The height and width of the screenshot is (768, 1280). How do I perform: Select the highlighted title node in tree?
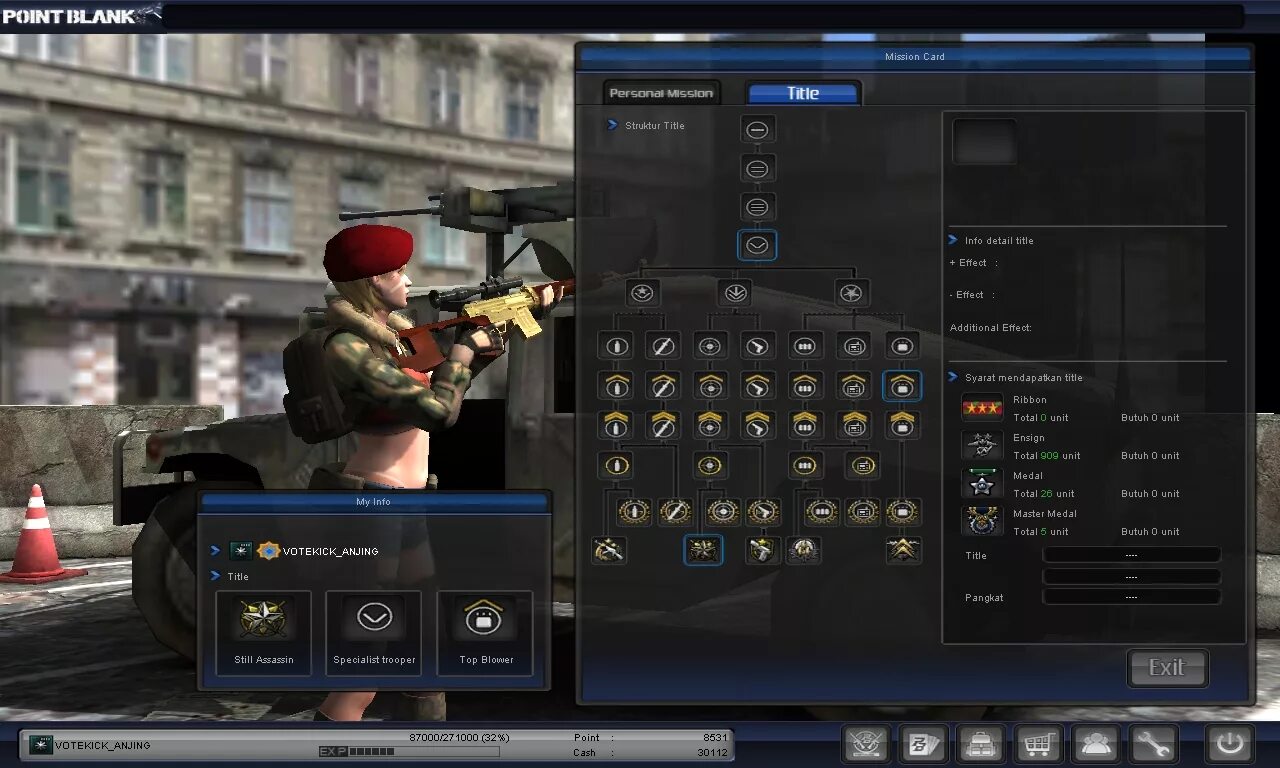[902, 386]
